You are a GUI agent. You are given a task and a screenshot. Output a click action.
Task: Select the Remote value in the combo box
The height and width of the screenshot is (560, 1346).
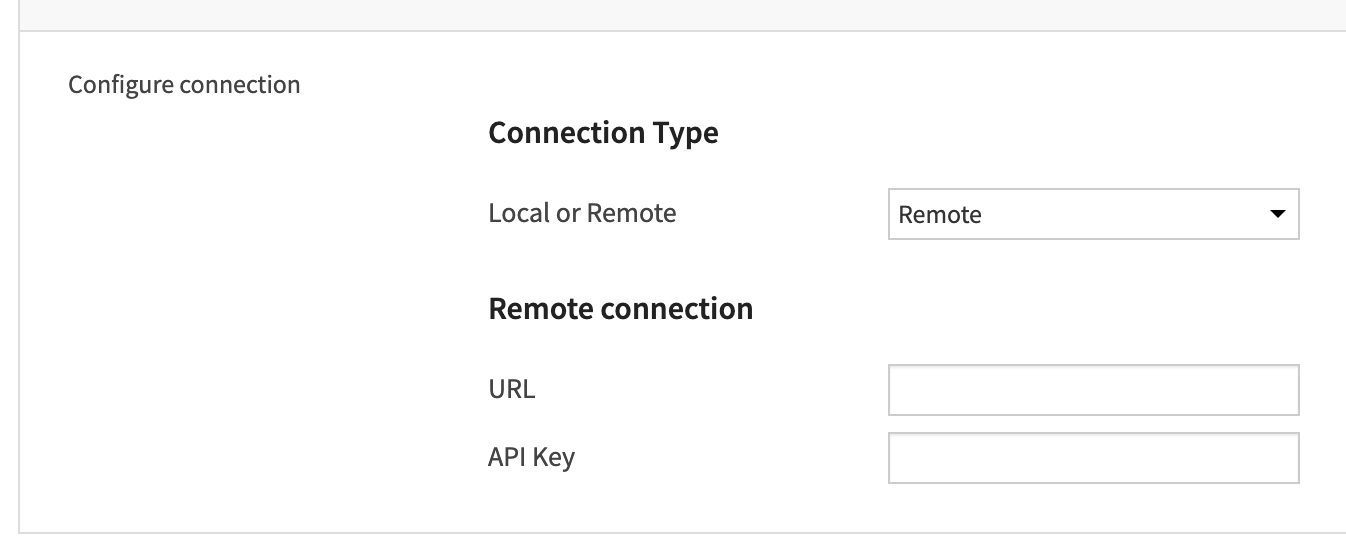940,215
